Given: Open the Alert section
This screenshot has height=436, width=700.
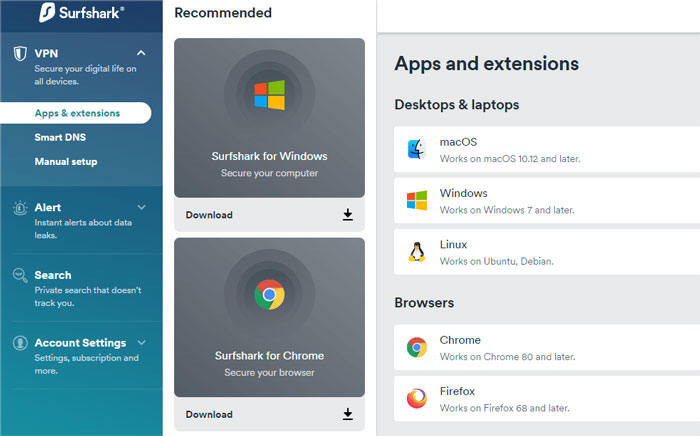Looking at the screenshot, I should pyautogui.click(x=48, y=208).
